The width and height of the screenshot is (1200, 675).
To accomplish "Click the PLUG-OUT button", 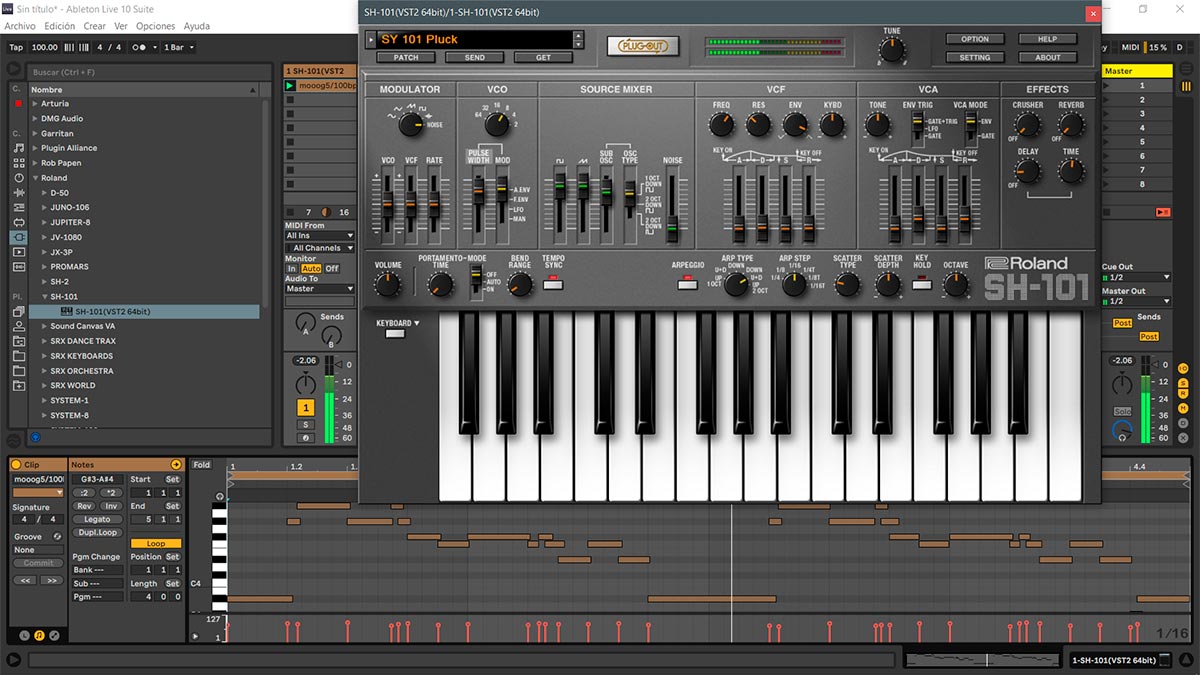I will (643, 46).
